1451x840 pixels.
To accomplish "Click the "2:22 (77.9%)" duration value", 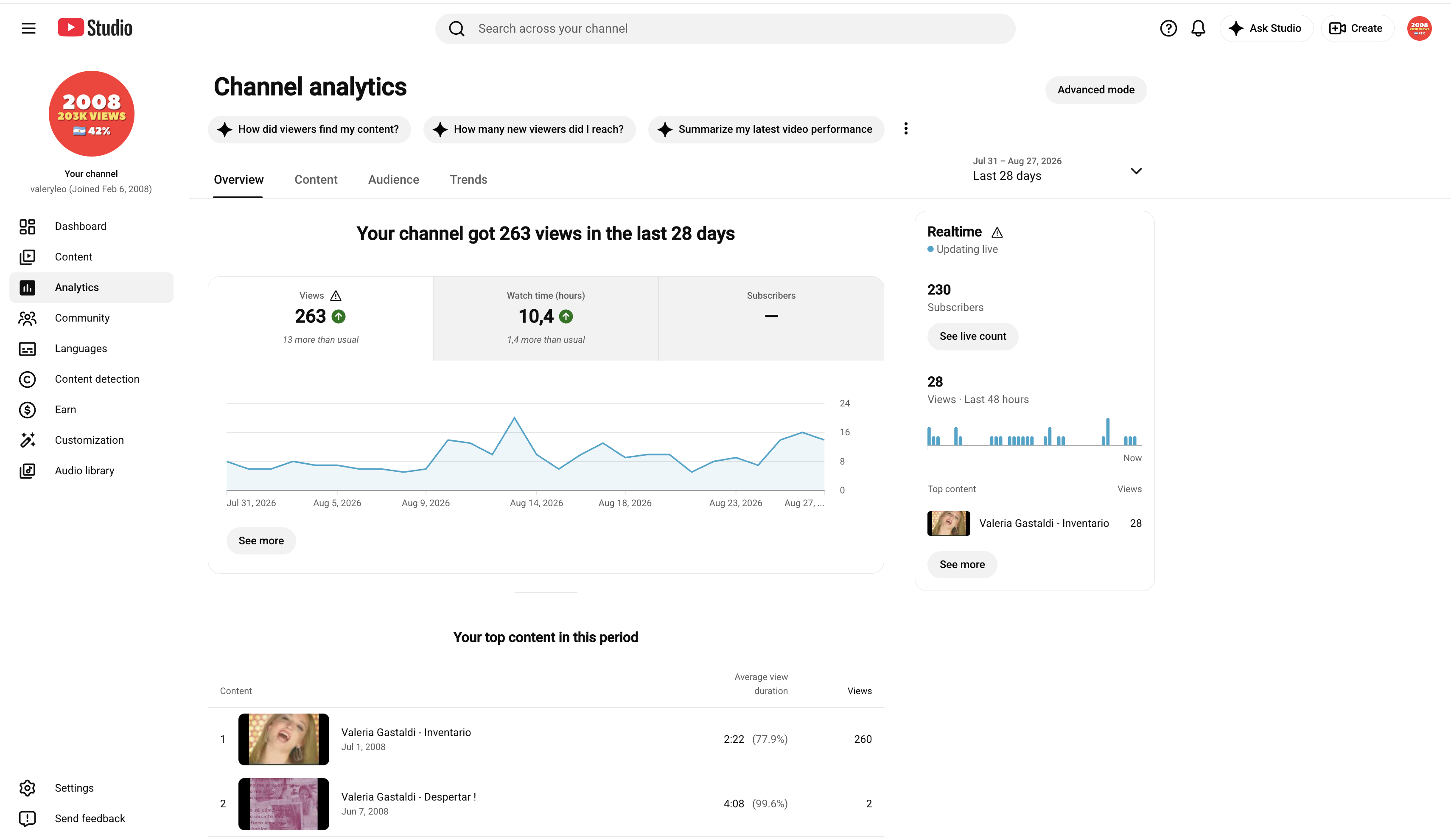I will click(756, 739).
